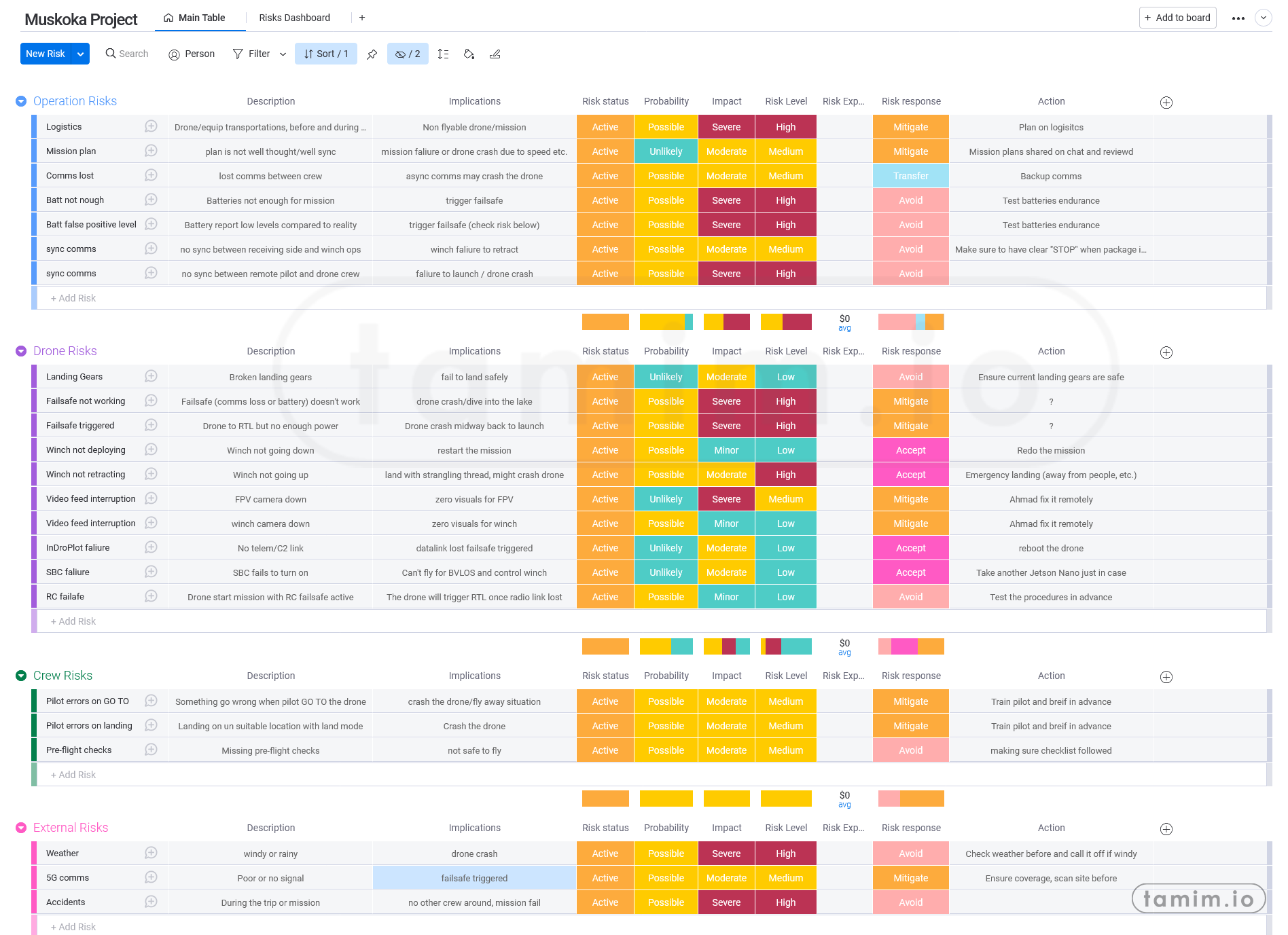Click the Operation Risks risk response summary bar
The height and width of the screenshot is (935, 1288).
(911, 322)
